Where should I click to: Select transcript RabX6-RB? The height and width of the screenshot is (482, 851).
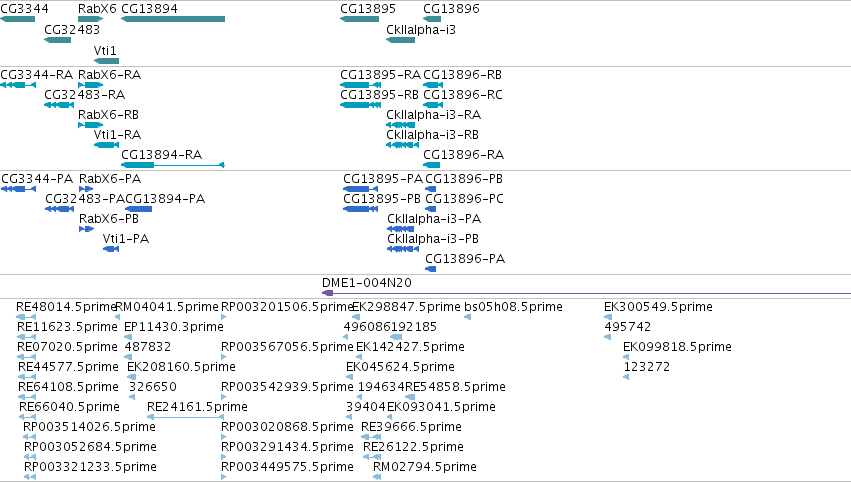(109, 115)
